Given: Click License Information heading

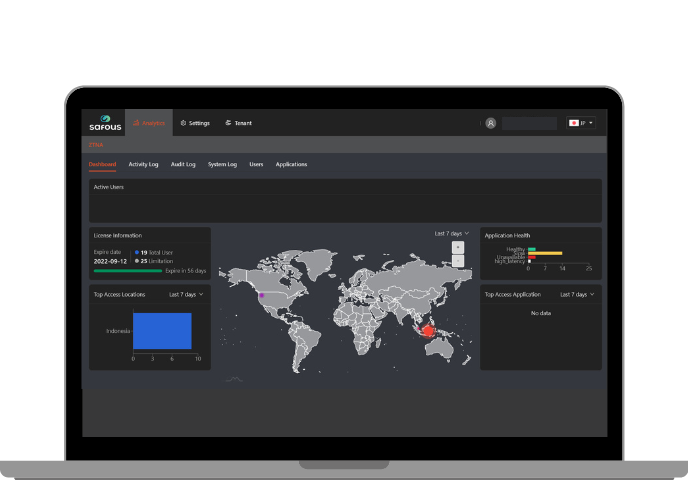Looking at the screenshot, I should (x=118, y=236).
